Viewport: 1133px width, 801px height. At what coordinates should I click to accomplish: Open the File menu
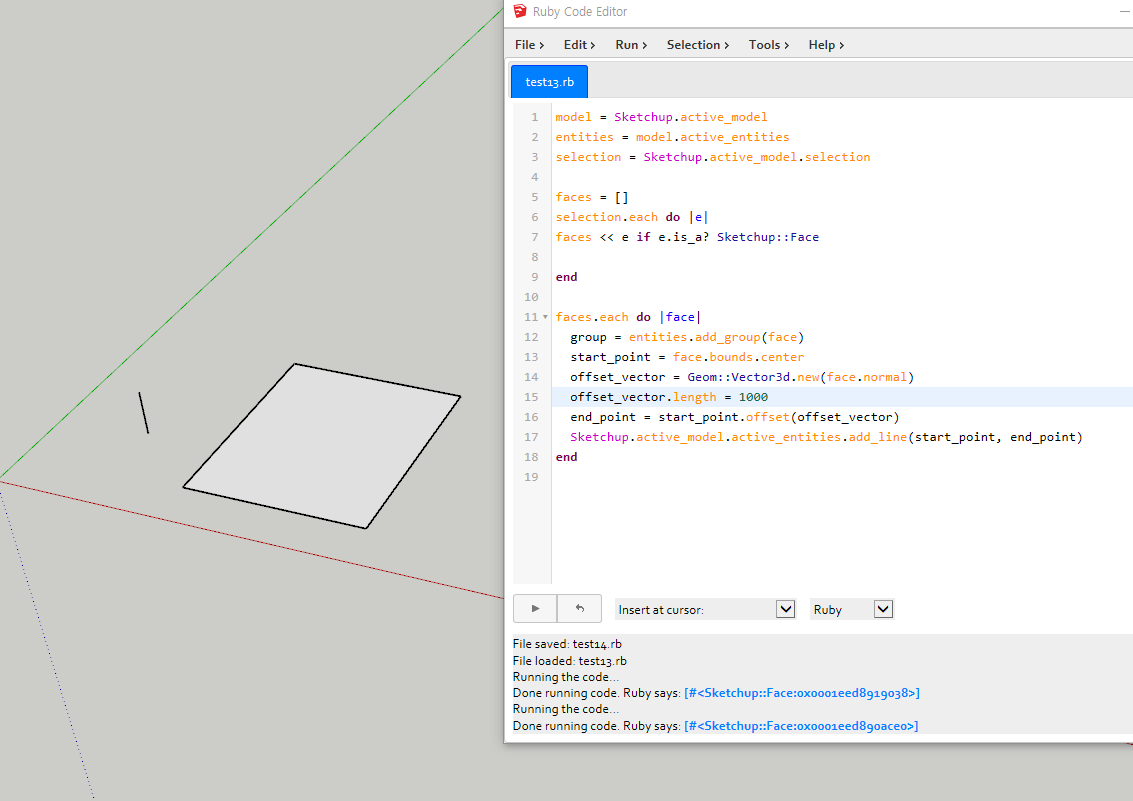coord(530,45)
